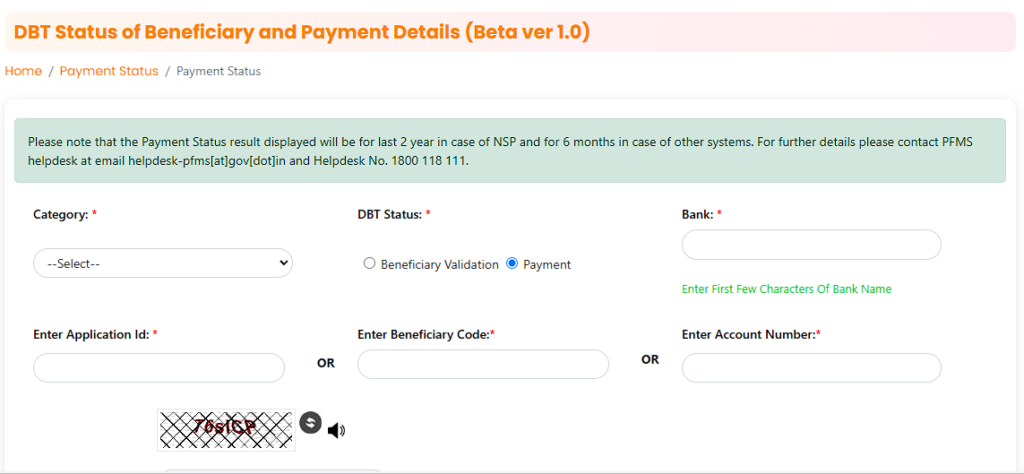The height and width of the screenshot is (474, 1024).
Task: Select the Payment radio button
Action: [512, 264]
